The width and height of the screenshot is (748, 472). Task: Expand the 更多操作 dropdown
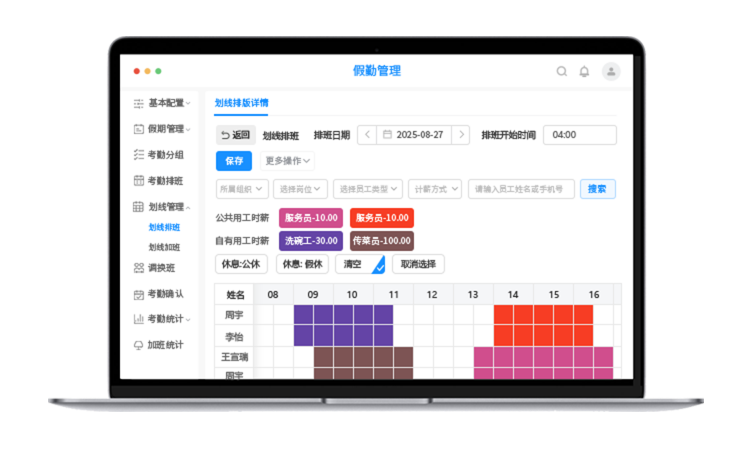coord(287,161)
